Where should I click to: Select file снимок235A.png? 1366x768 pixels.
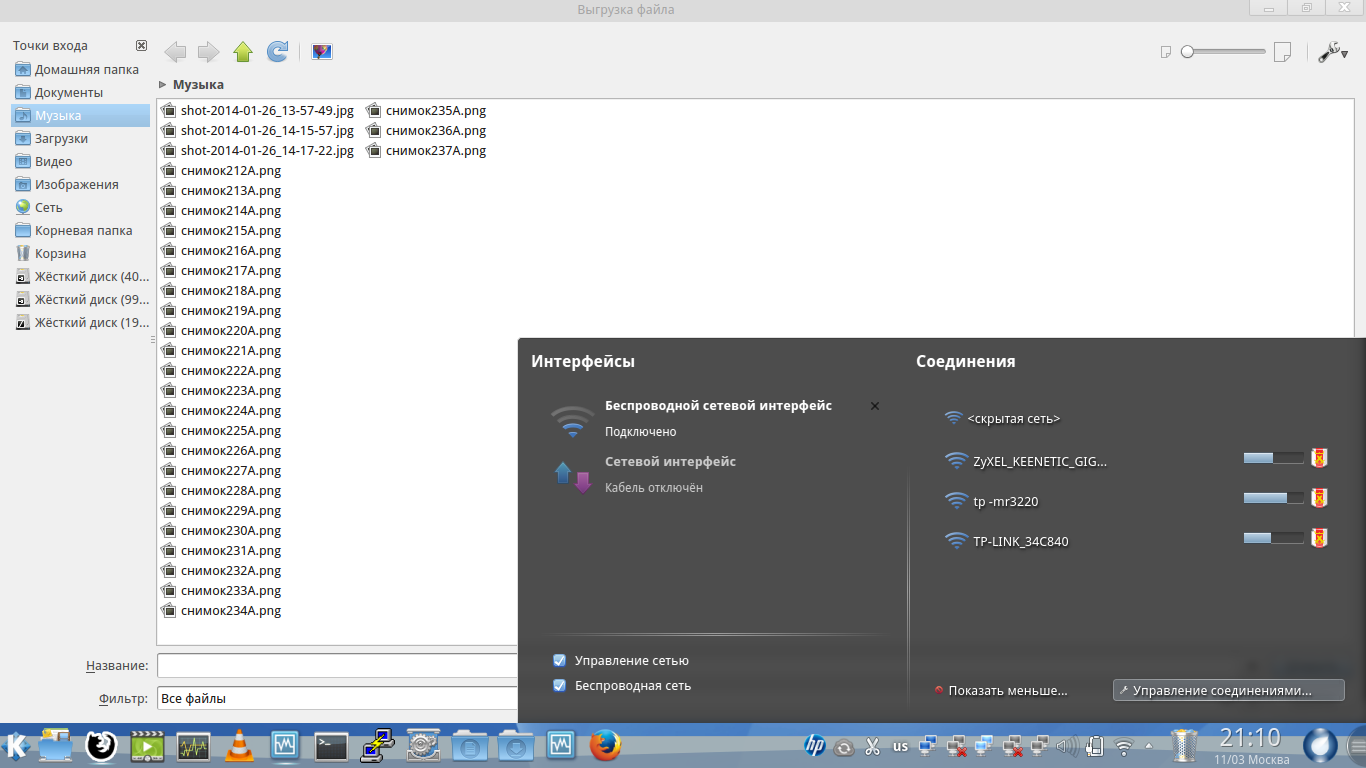(426, 111)
